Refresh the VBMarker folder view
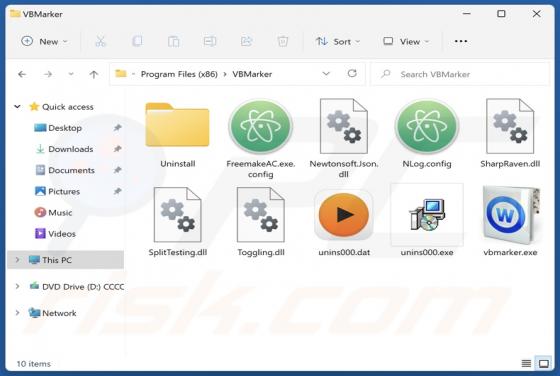Screen dimensions: 560x376 pos(352,74)
